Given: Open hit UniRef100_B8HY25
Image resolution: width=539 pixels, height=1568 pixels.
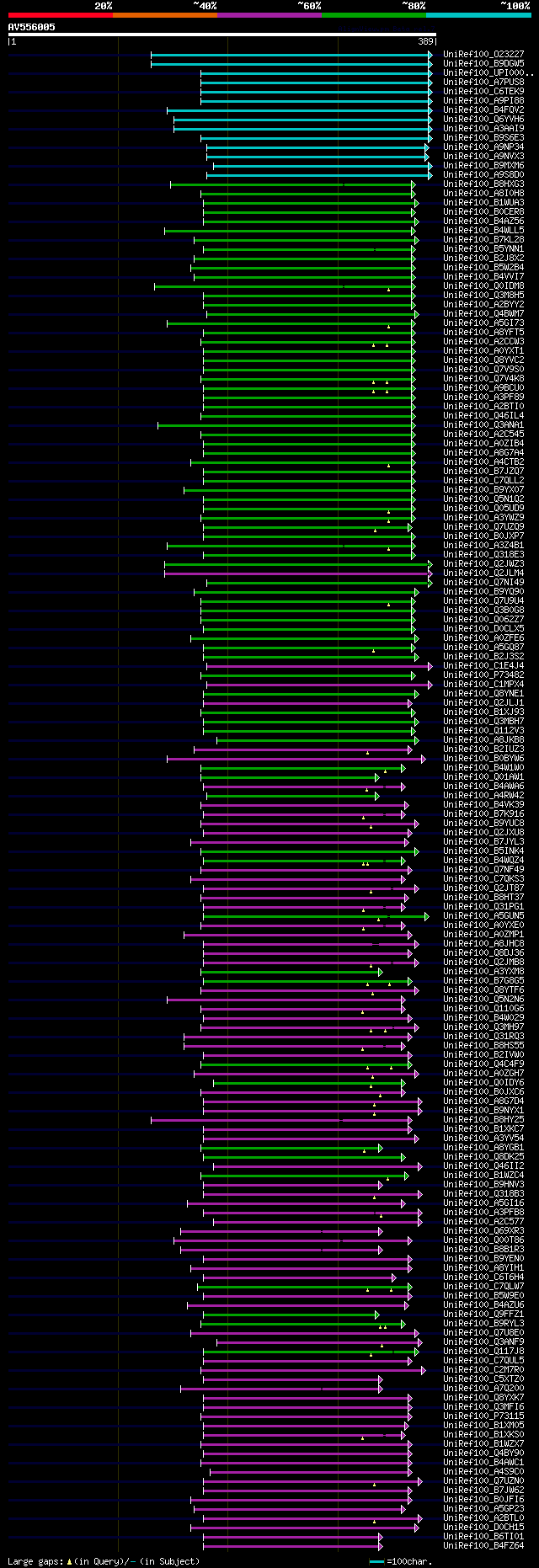Looking at the screenshot, I should (x=483, y=1119).
